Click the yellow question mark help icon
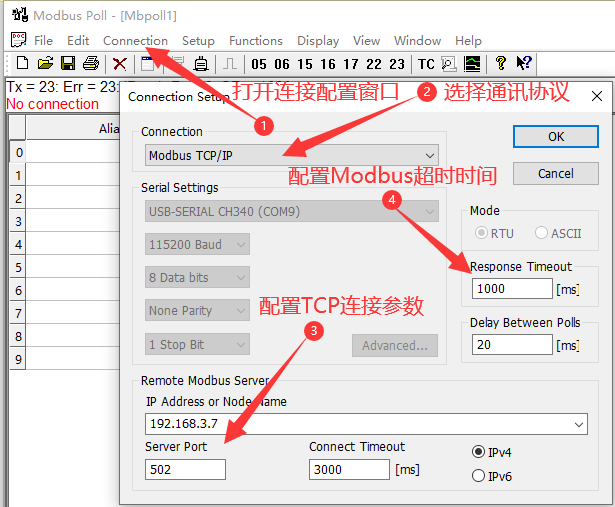 click(x=500, y=63)
